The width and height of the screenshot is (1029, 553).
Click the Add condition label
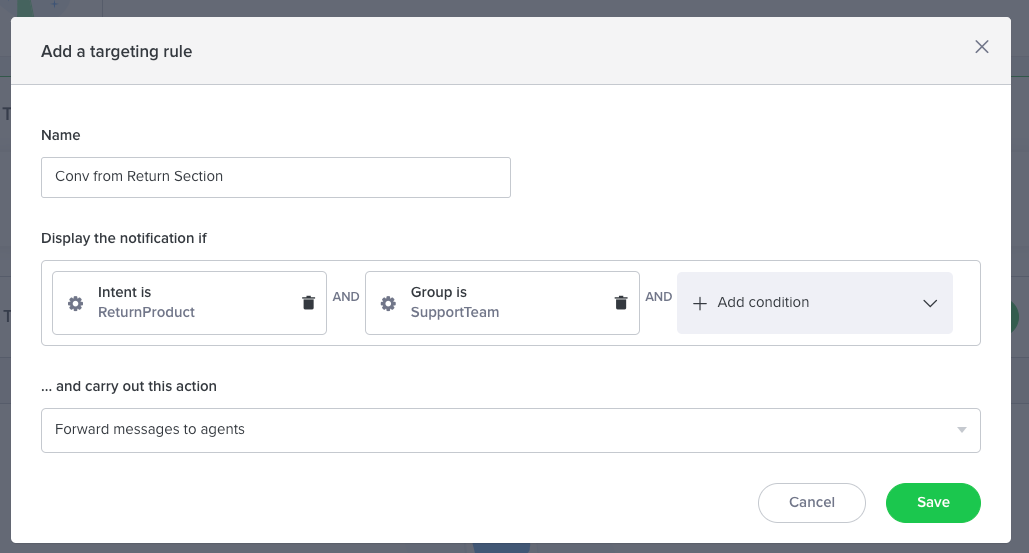pyautogui.click(x=763, y=302)
